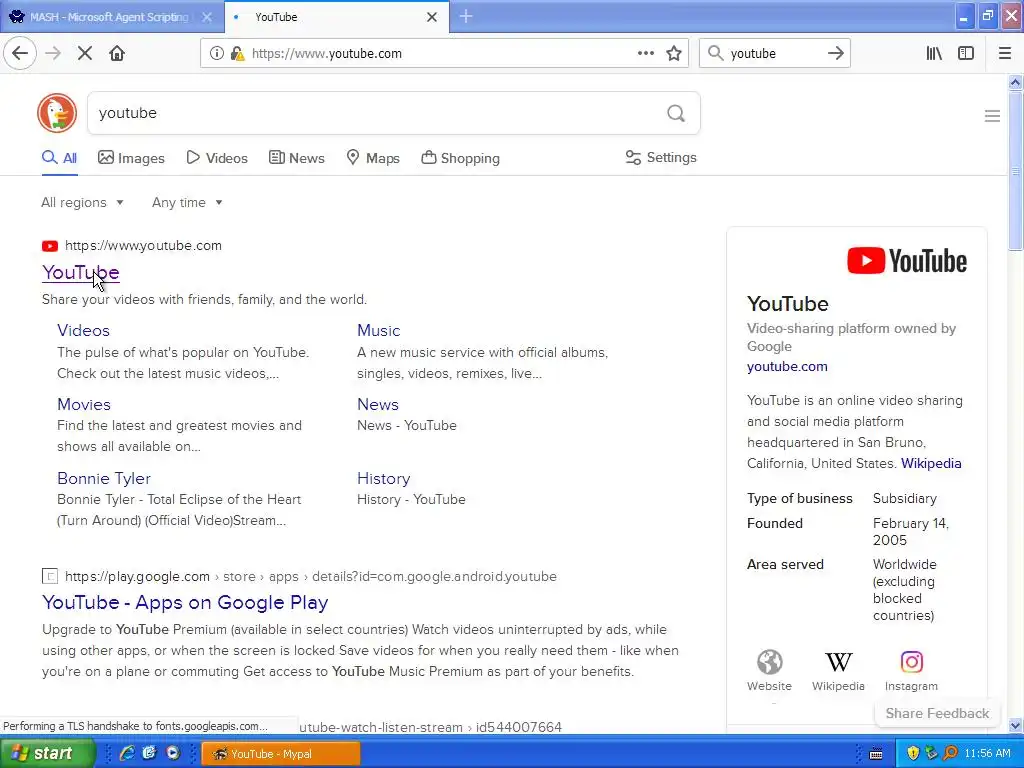Image resolution: width=1024 pixels, height=768 pixels.
Task: Stop loading the page with the X button
Action: (x=85, y=53)
